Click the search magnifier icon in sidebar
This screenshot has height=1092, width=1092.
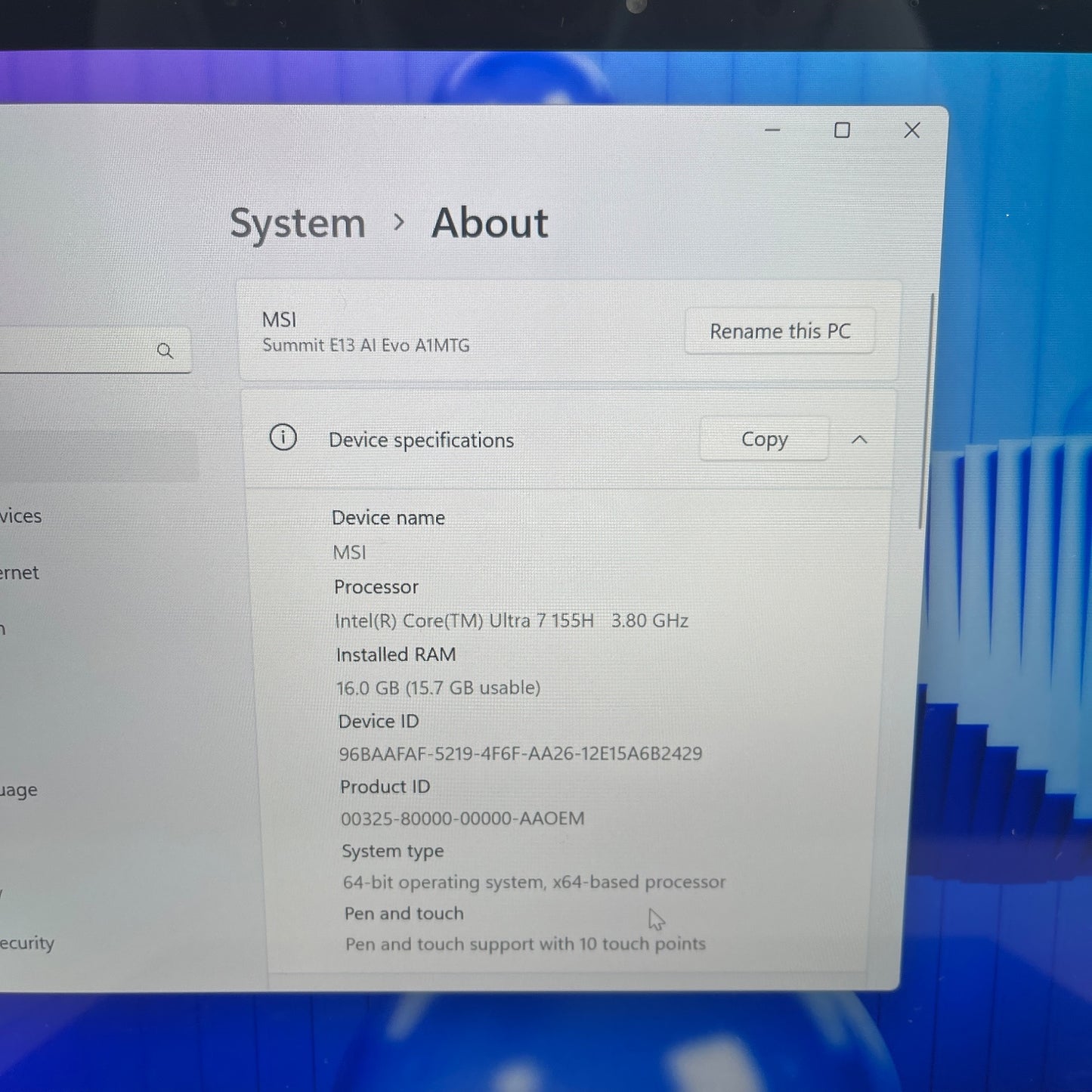point(165,351)
